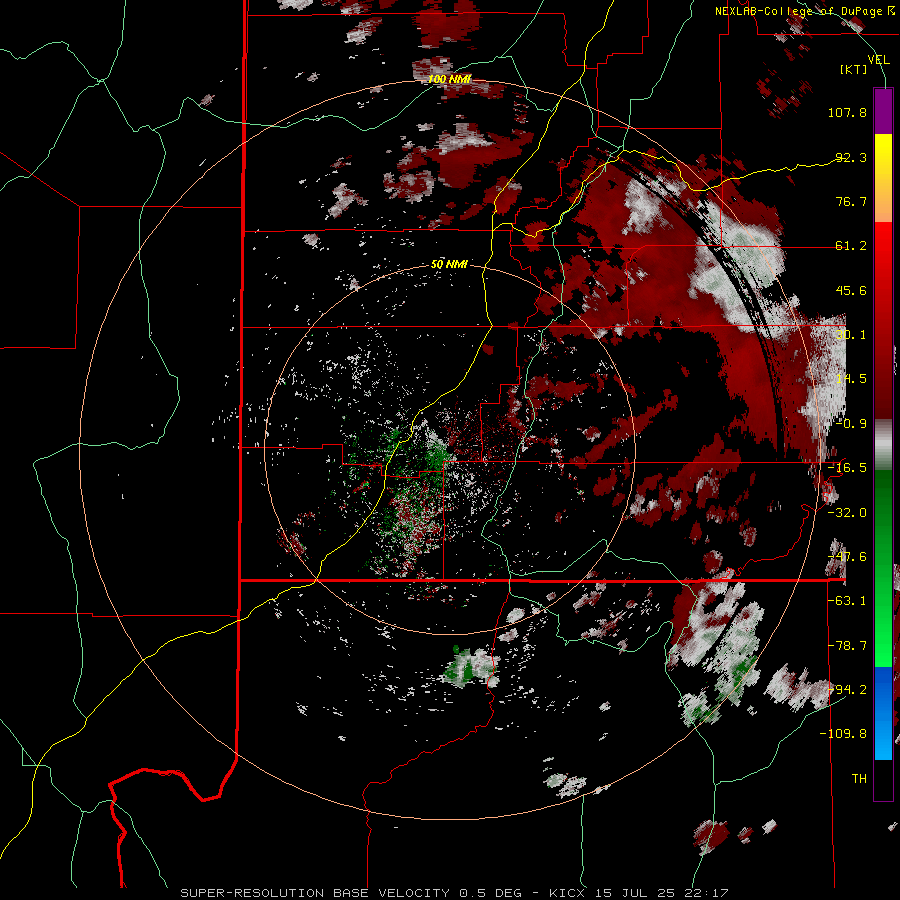Screen dimensions: 900x900
Task: Click the -109.8 velocity scale value
Action: click(x=843, y=734)
